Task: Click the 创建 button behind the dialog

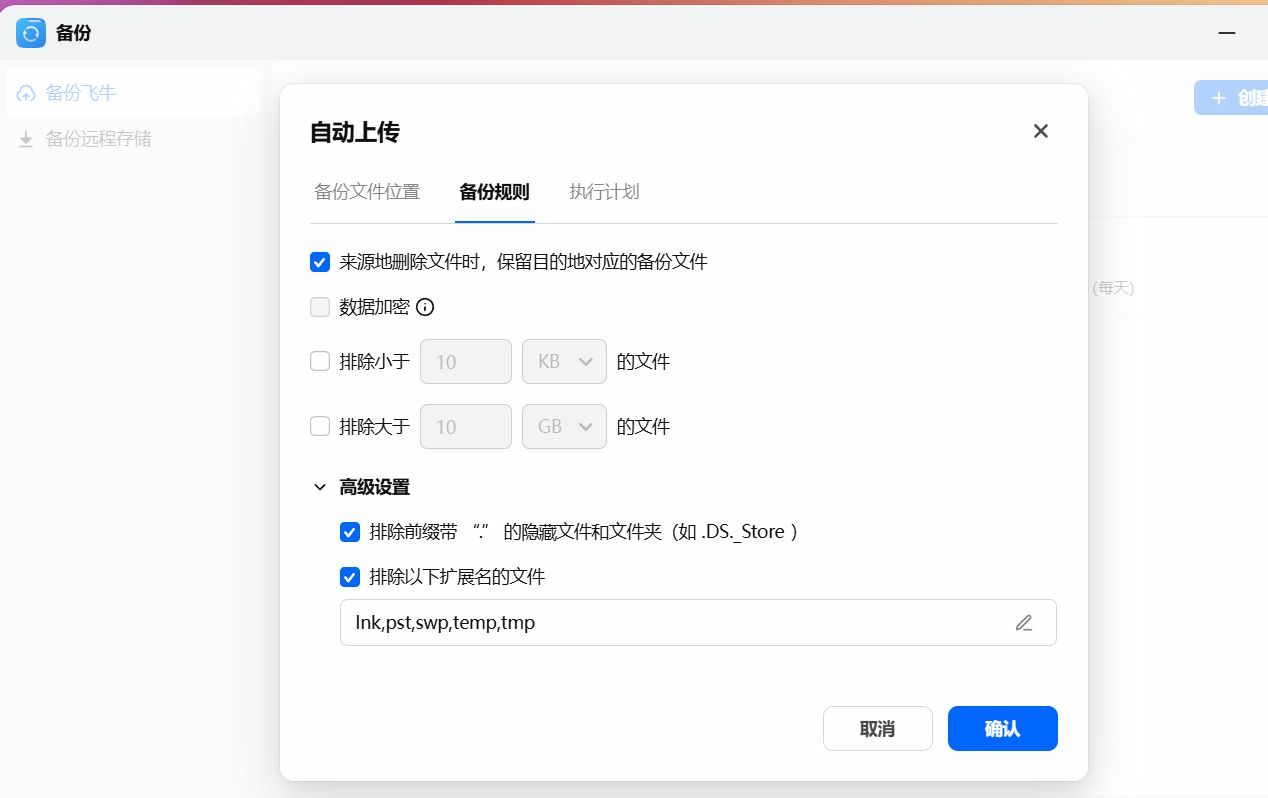Action: pyautogui.click(x=1231, y=98)
